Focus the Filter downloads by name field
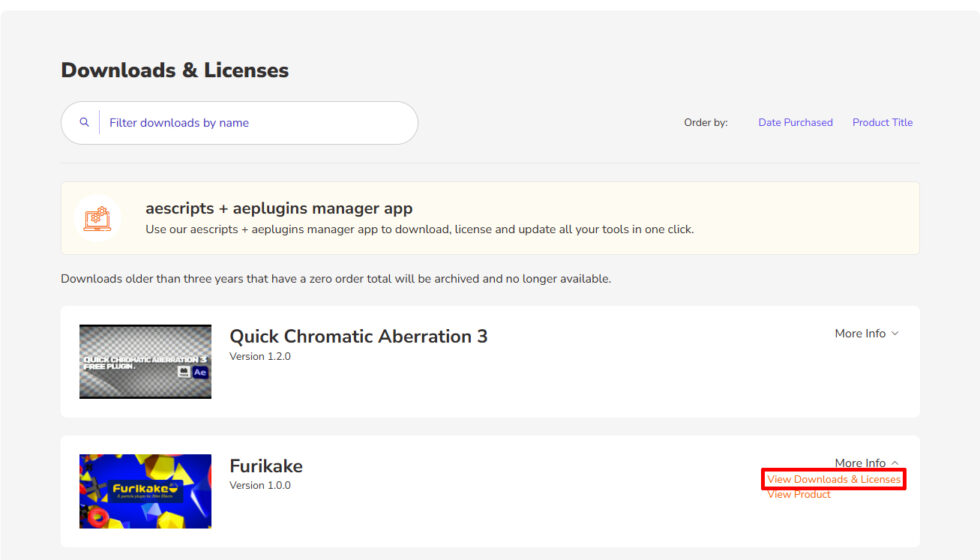 click(255, 123)
